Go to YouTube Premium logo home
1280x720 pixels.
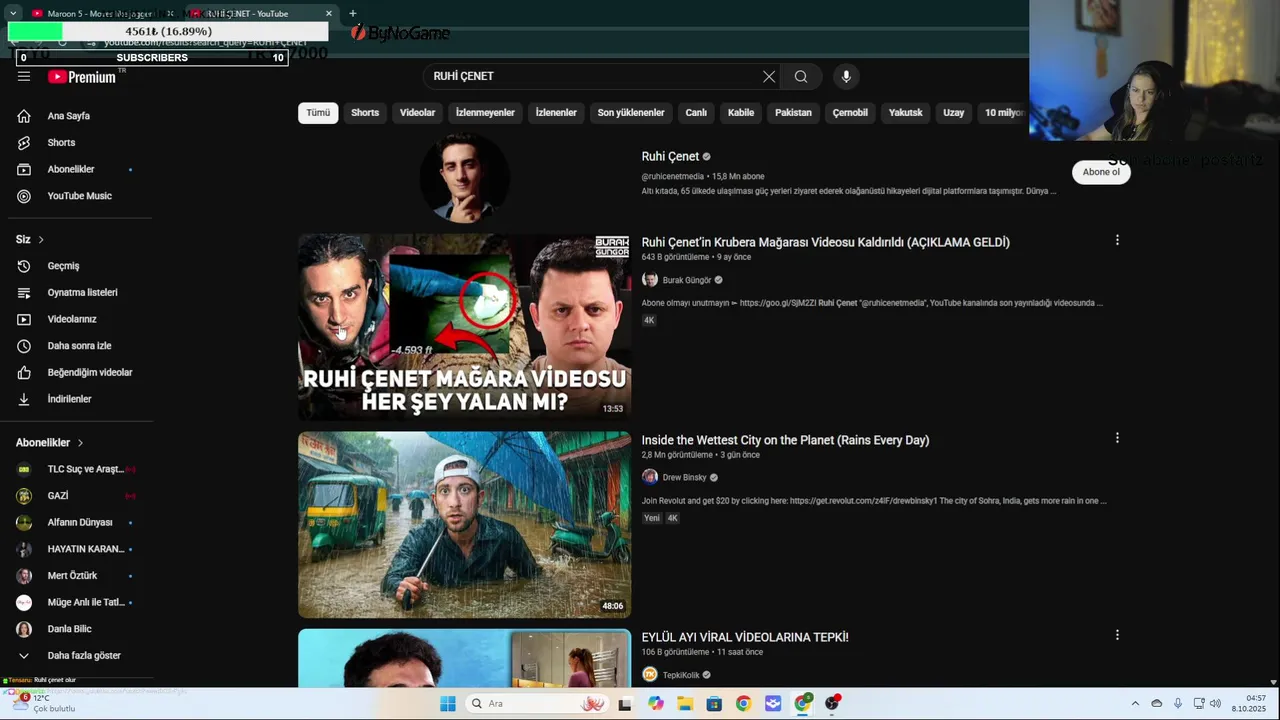tap(82, 77)
